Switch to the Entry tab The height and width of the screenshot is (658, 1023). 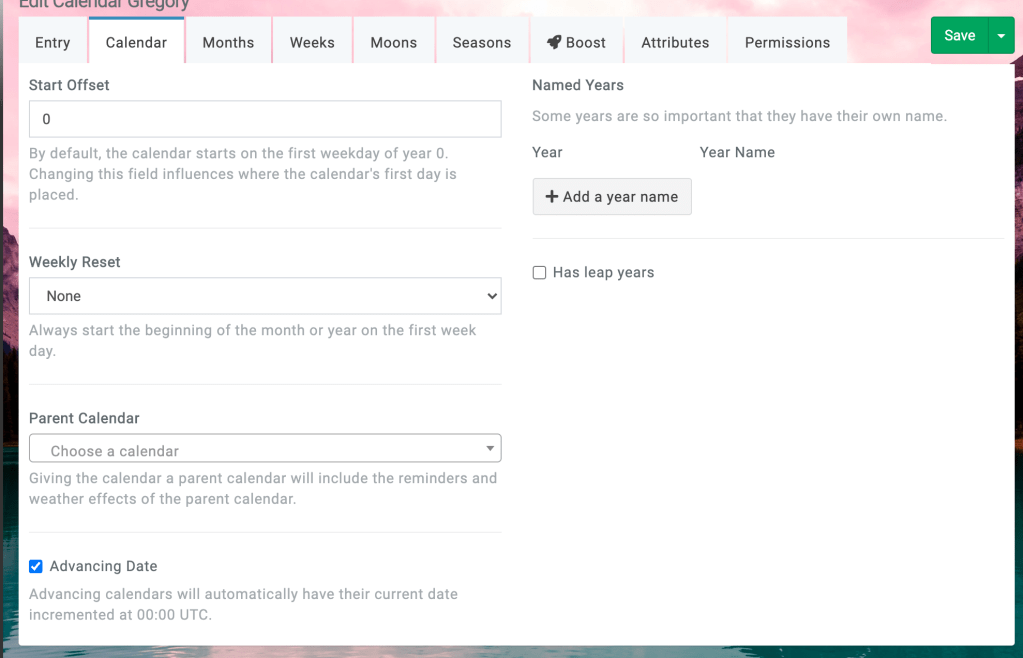click(53, 43)
